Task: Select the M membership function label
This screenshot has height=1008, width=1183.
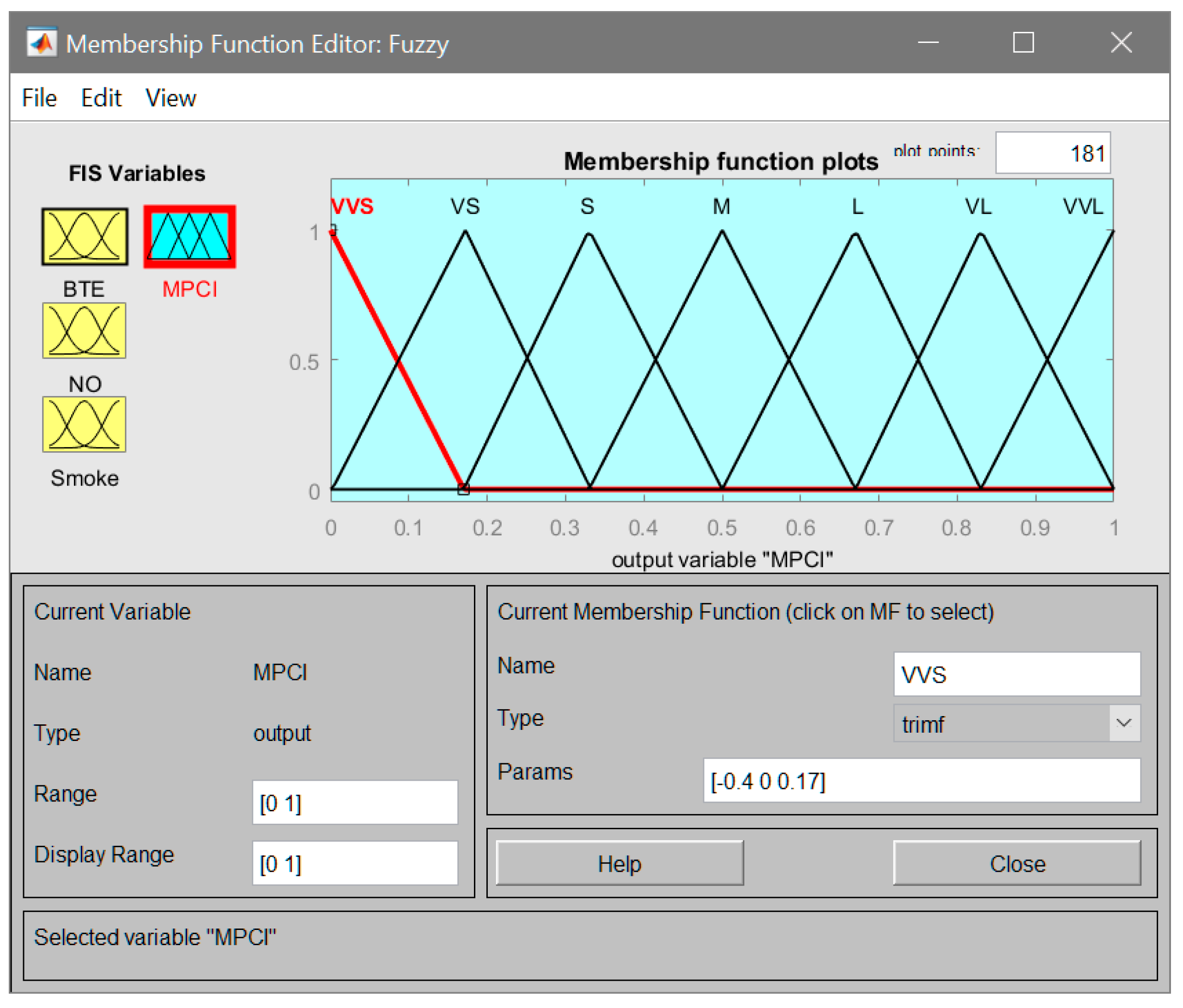Action: (x=722, y=207)
